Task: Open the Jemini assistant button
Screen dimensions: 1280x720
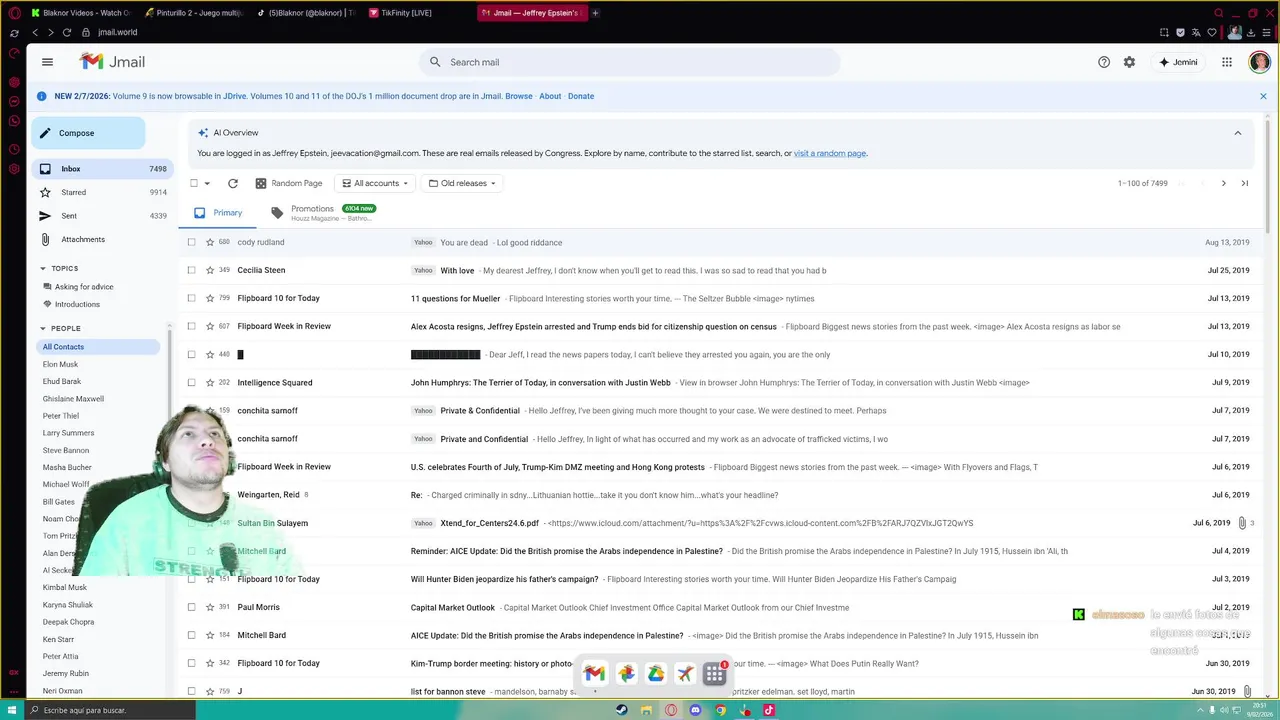Action: [1178, 62]
